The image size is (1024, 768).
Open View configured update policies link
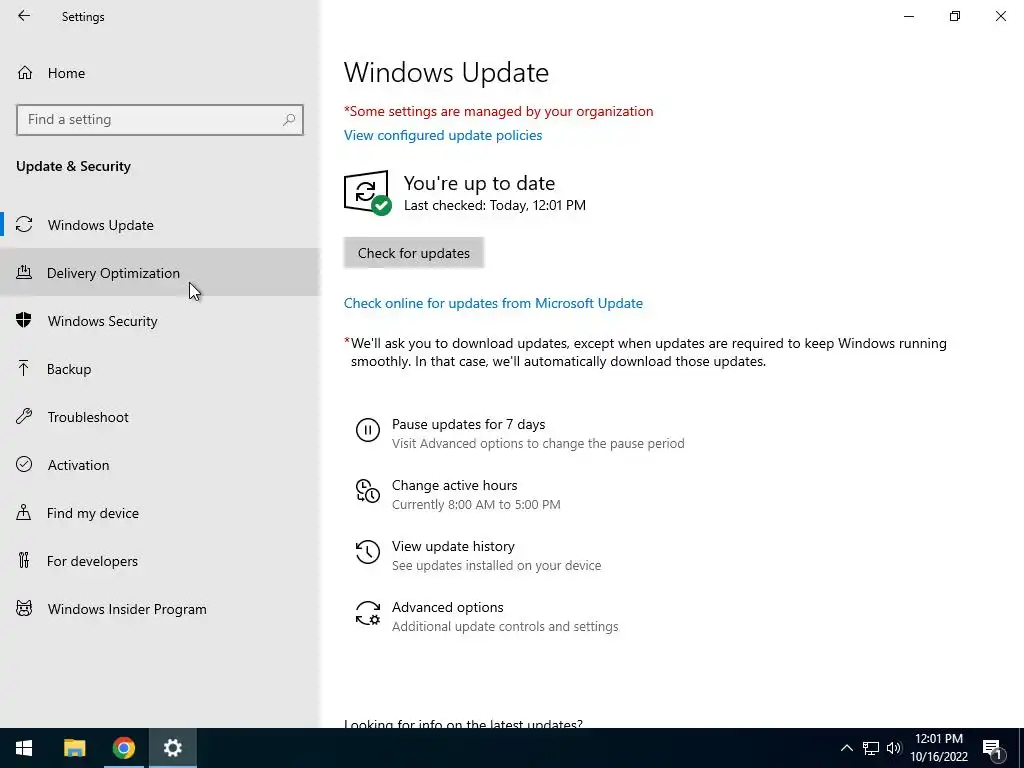coord(443,135)
